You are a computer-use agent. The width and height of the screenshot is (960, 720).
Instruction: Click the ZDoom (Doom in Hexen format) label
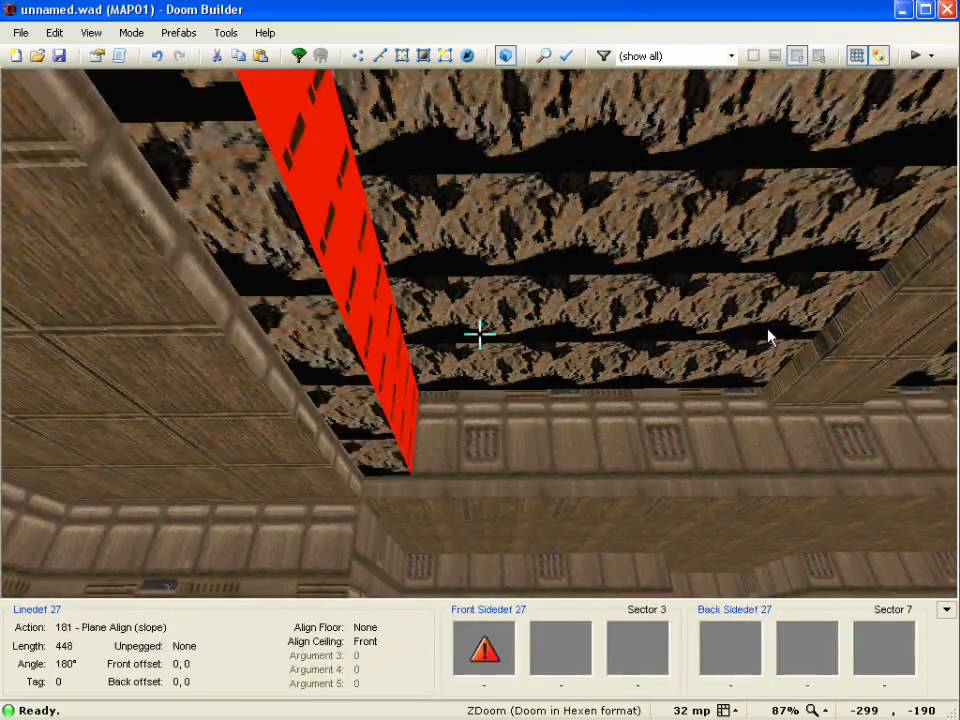pos(553,710)
